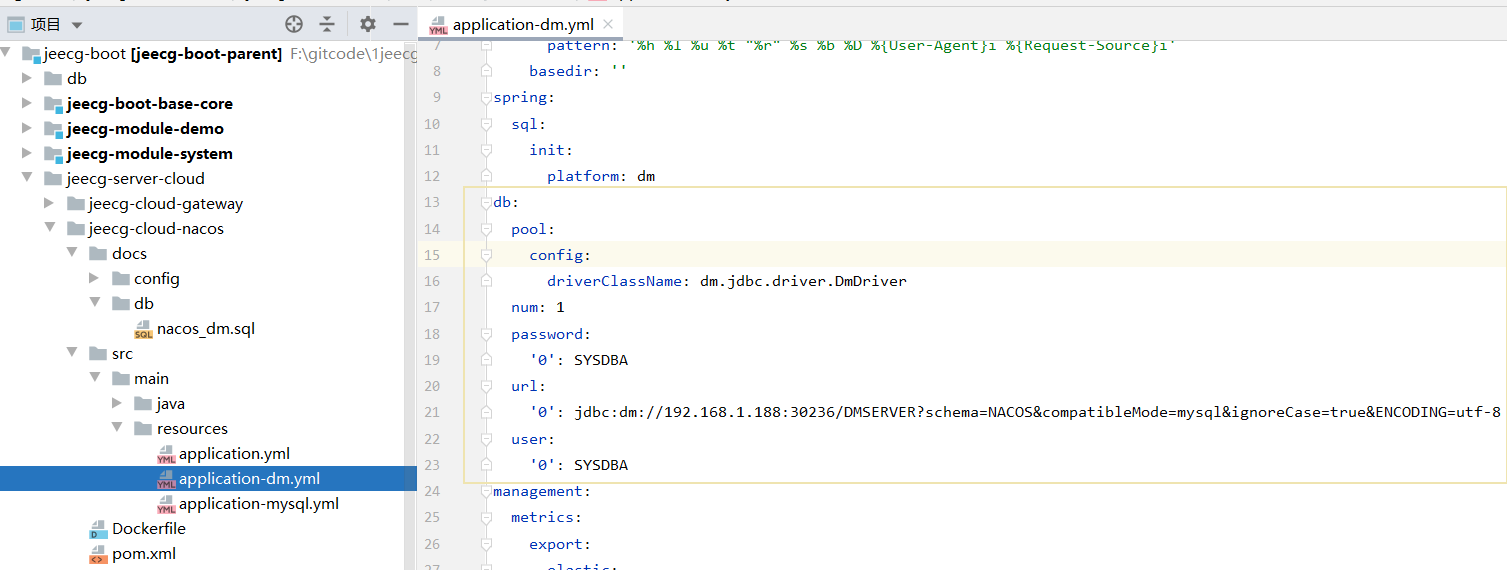1507x570 pixels.
Task: Click the resources folder icon
Action: pos(143,429)
